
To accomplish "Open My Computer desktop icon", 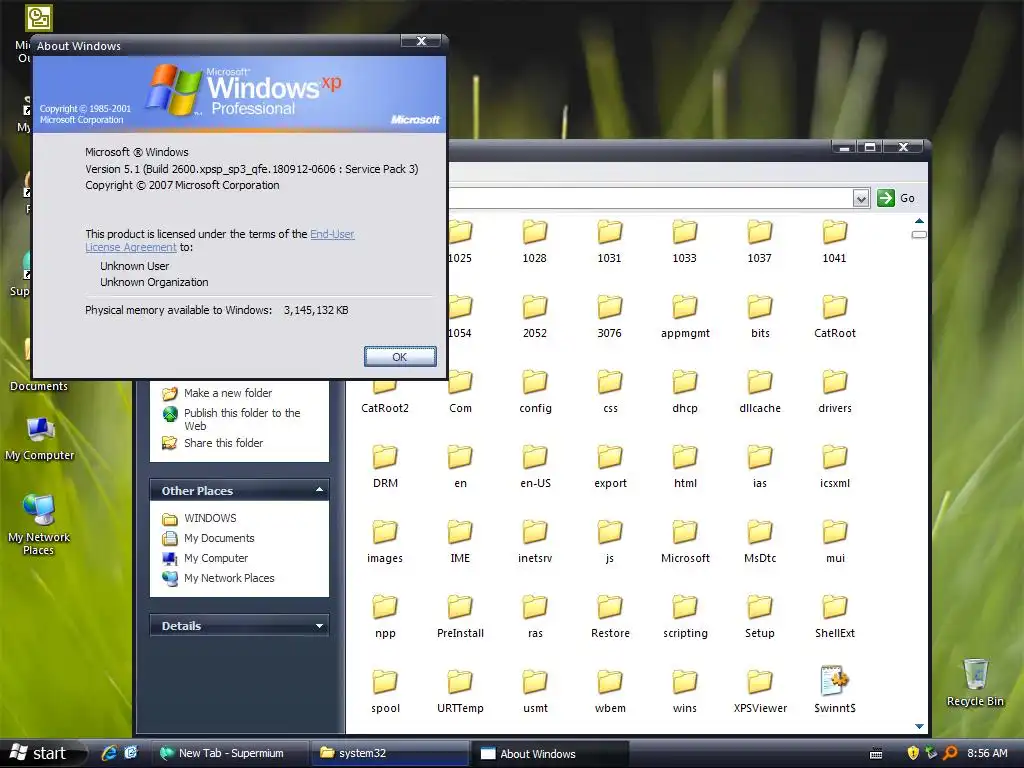I will 40,439.
